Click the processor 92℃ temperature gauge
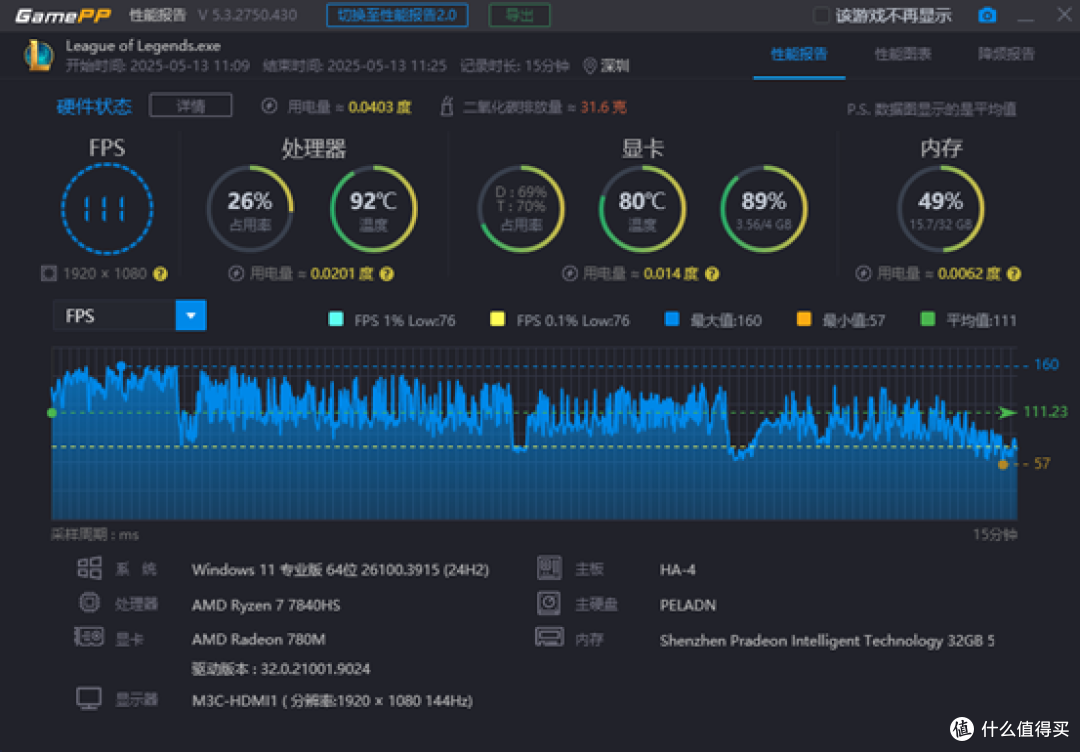1080x752 pixels. coord(373,208)
